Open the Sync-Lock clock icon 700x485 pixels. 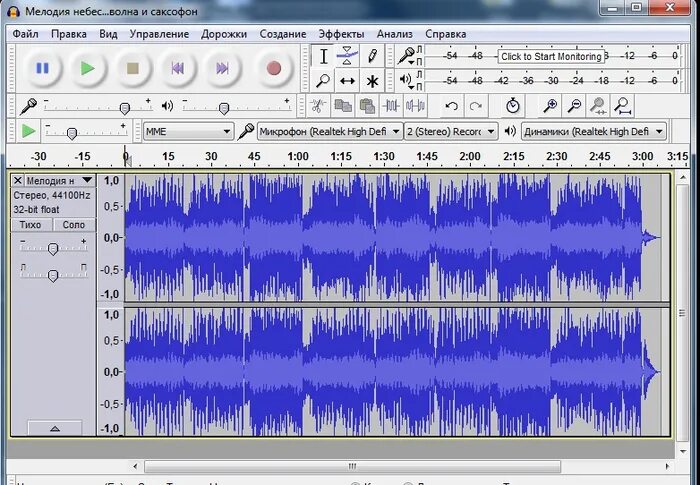pos(513,106)
